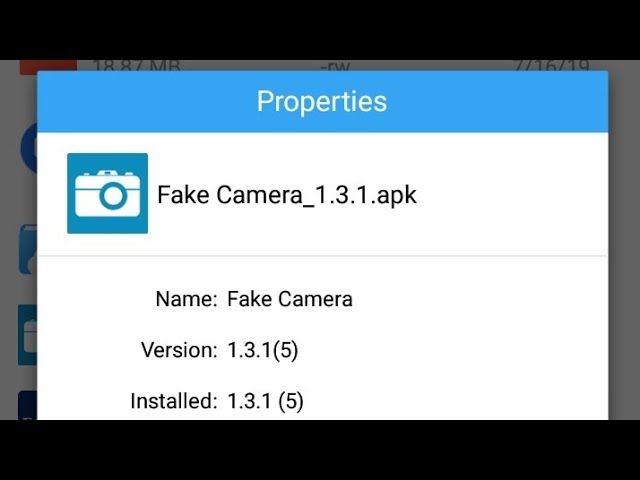
Task: Tap the partially hidden red icon at top left
Action: 48,67
